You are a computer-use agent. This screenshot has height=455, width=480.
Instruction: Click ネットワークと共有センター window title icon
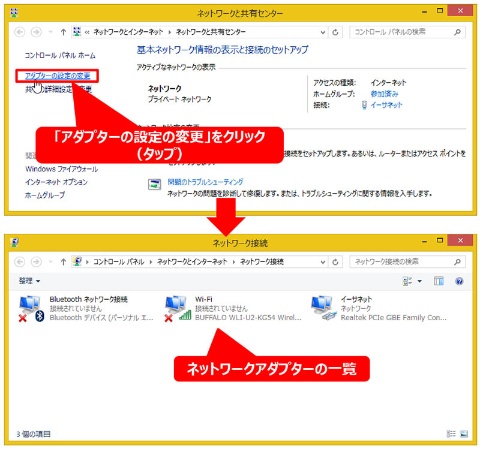tap(14, 13)
